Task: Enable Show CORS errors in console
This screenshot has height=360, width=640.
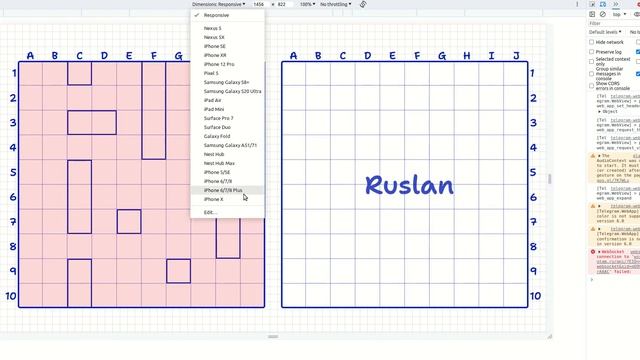Action: click(591, 86)
